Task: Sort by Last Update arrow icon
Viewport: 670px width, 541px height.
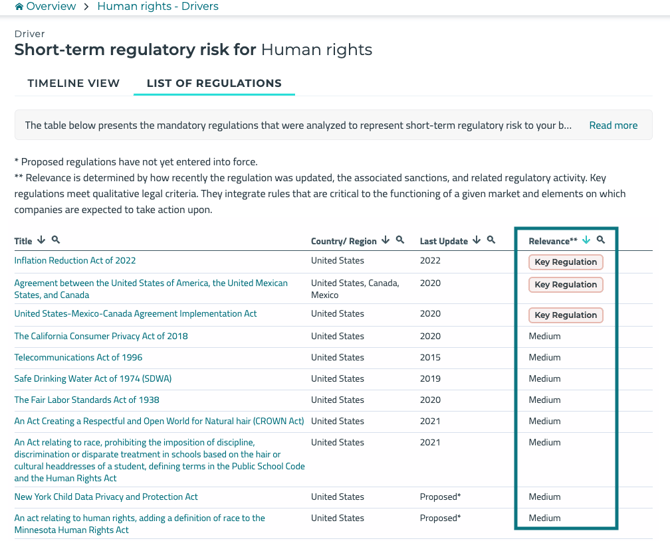Action: (477, 240)
